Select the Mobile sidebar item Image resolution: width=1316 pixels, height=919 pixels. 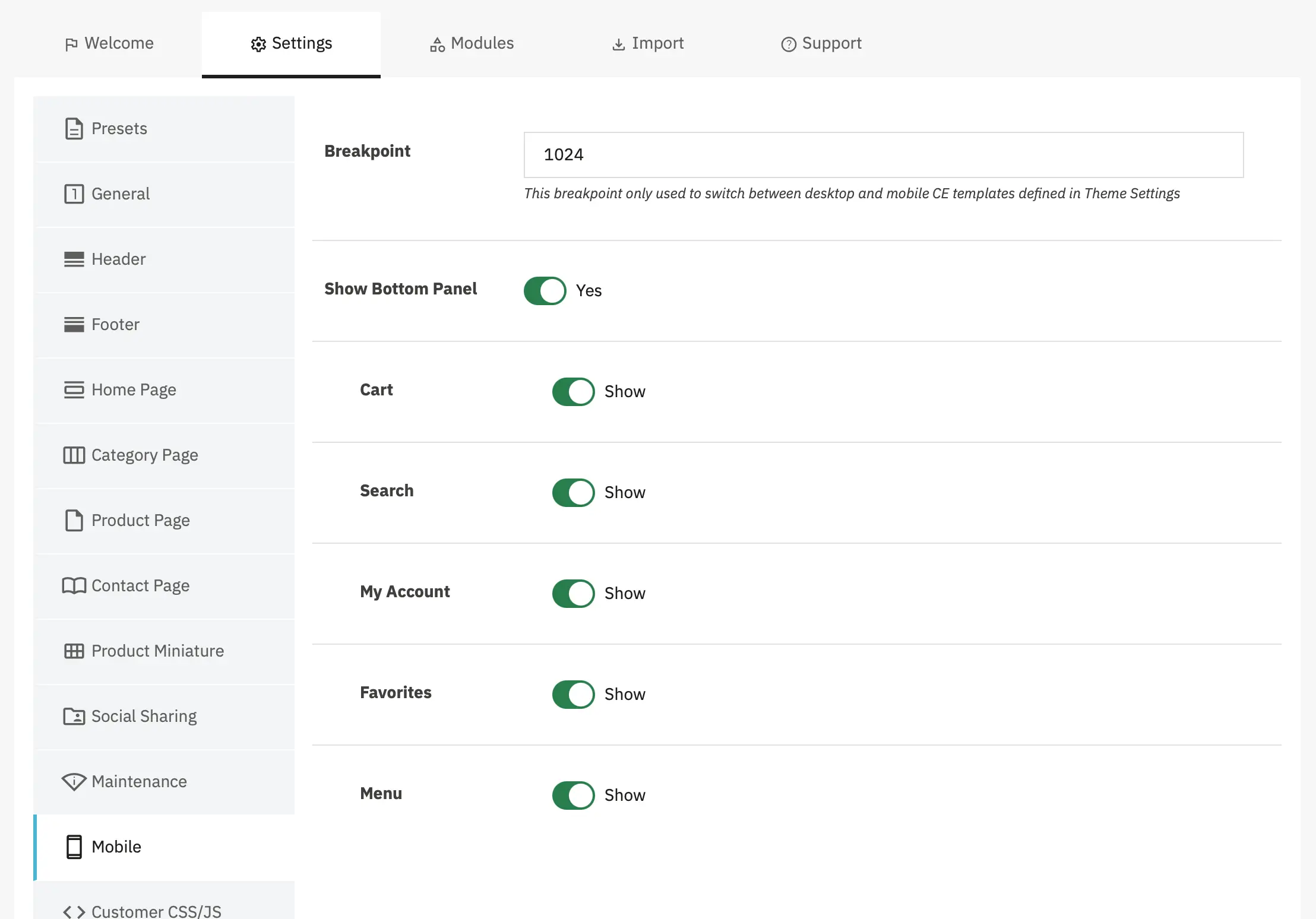(164, 847)
